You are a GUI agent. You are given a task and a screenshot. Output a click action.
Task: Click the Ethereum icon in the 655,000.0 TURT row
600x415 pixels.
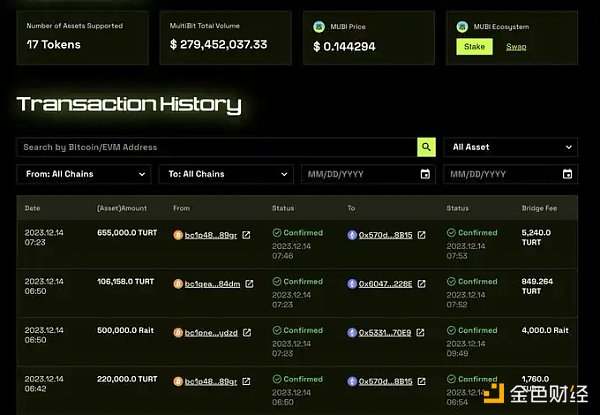[352, 235]
